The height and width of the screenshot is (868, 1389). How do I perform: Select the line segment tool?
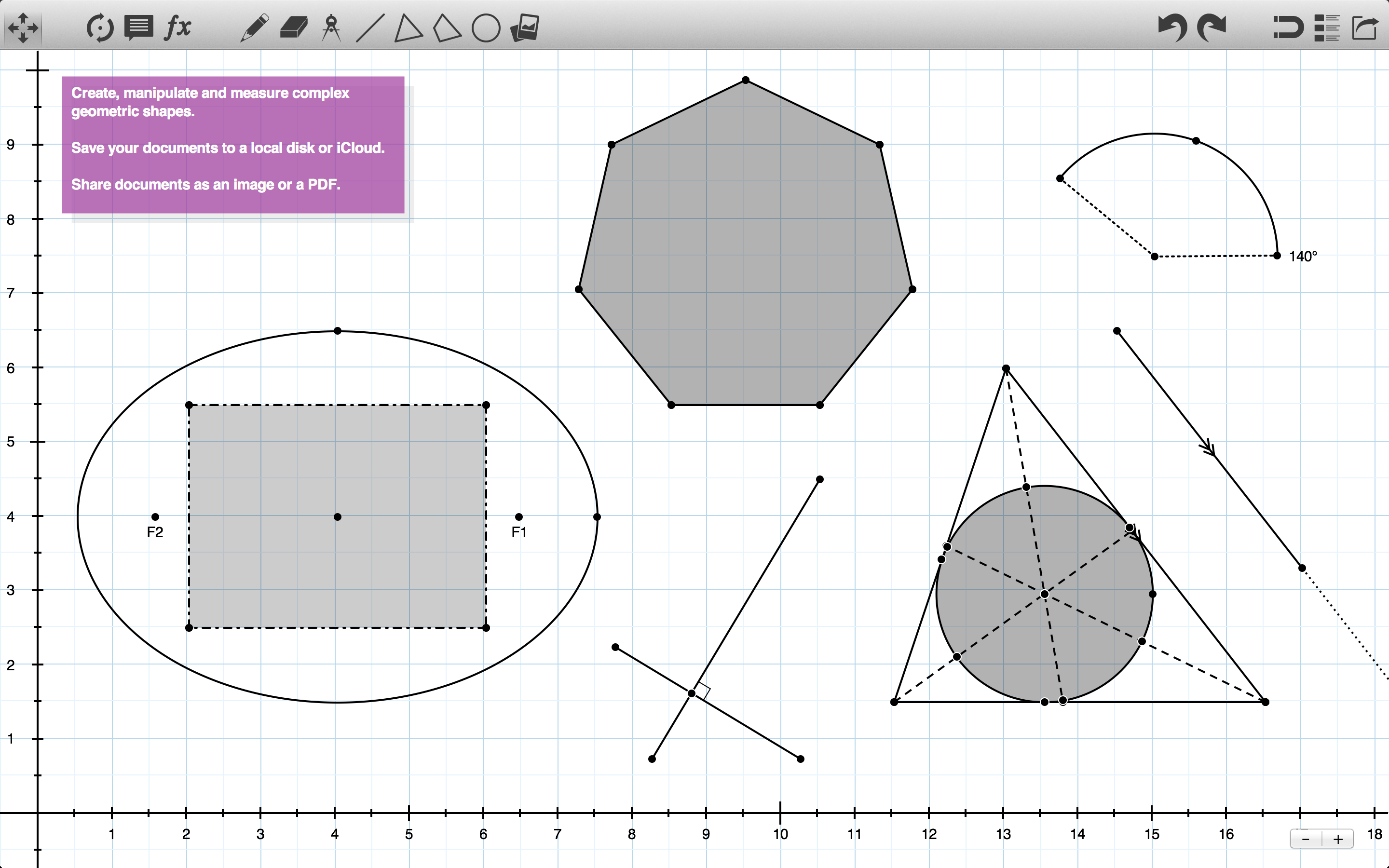(370, 27)
